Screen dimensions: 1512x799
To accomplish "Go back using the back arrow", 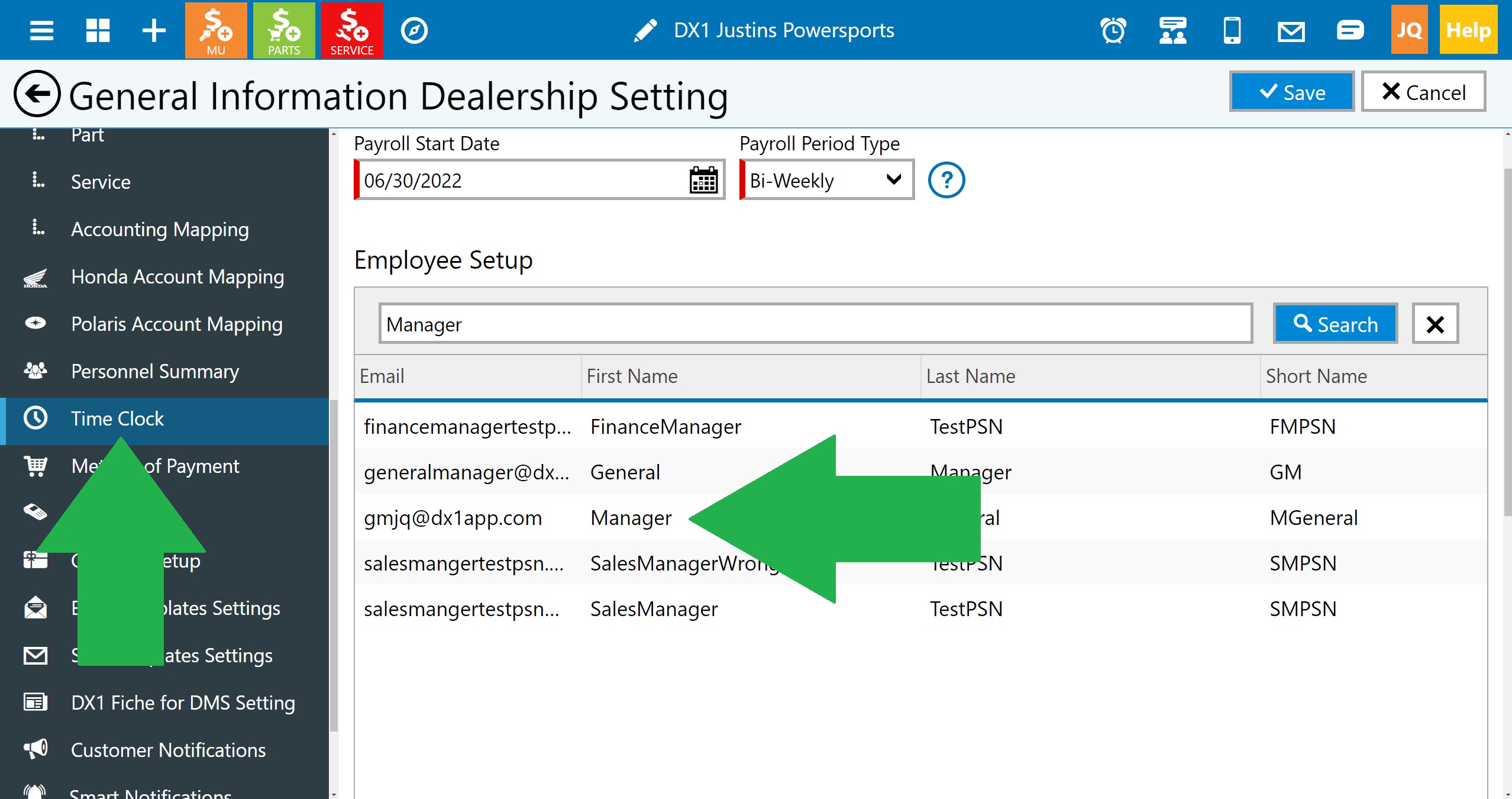I will point(37,94).
